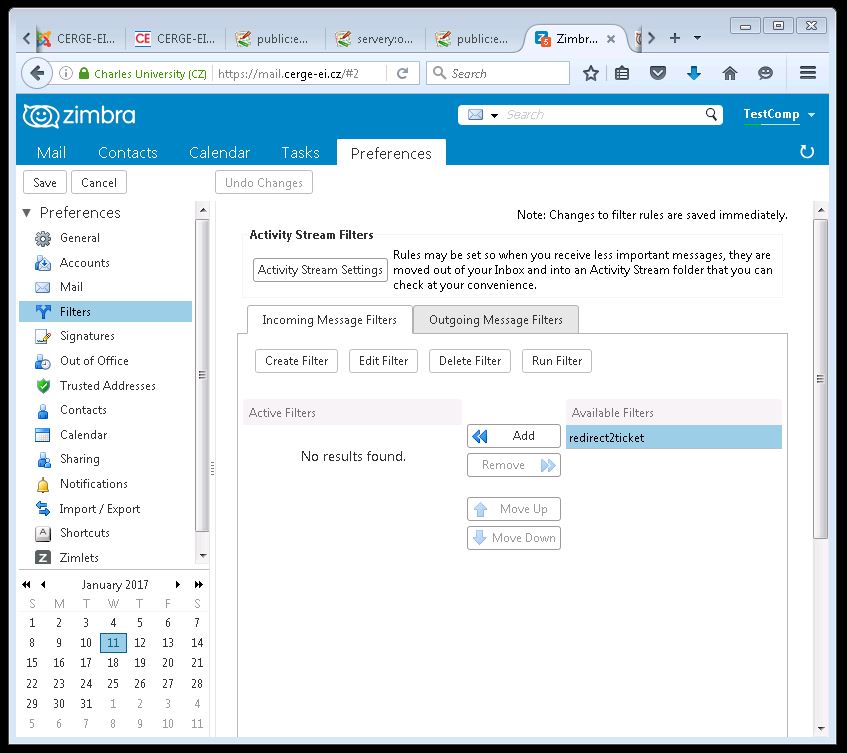Screen dimensions: 847x753
Task: Click Run Filter button
Action: (557, 361)
